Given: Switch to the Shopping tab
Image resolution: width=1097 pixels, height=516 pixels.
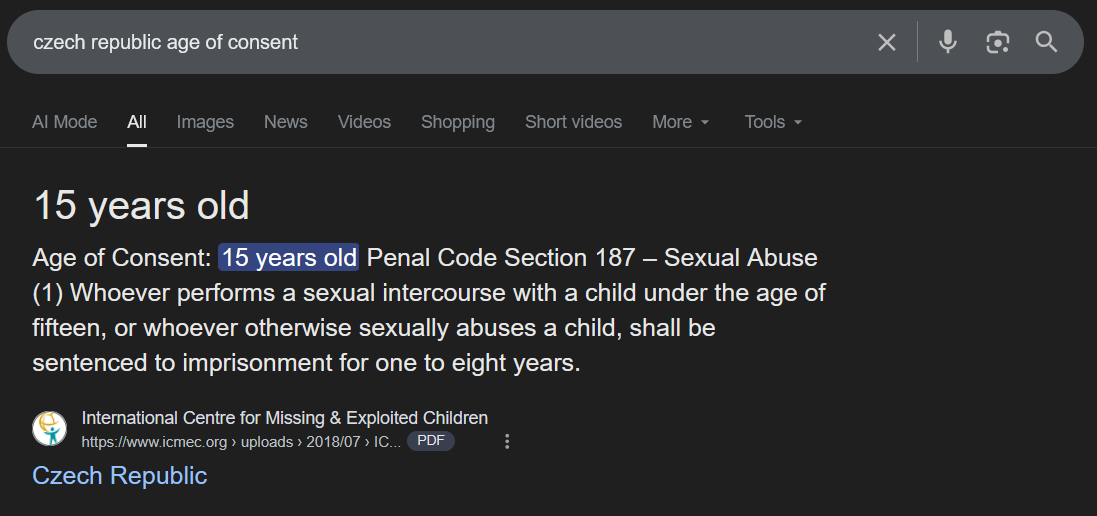Looking at the screenshot, I should 458,122.
